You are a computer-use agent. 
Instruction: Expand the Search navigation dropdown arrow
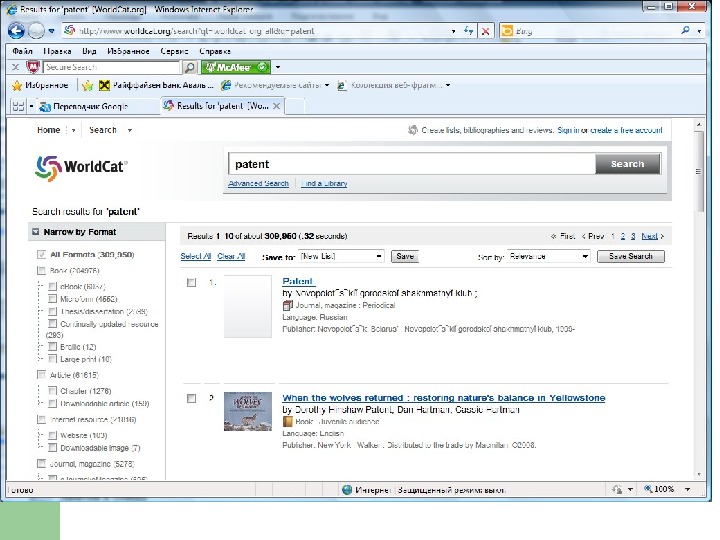(130, 130)
